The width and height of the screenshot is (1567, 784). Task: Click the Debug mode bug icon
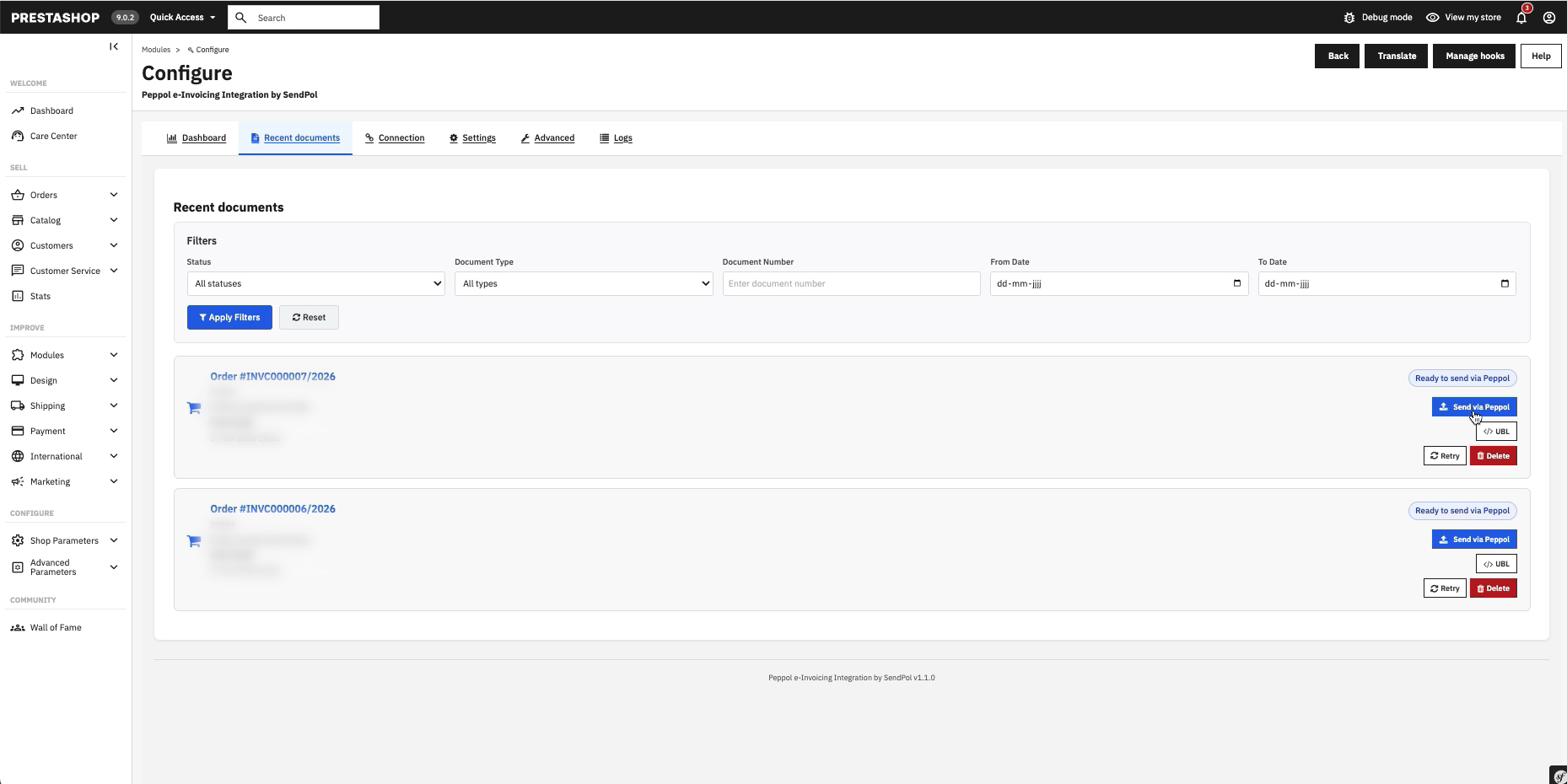pos(1349,17)
